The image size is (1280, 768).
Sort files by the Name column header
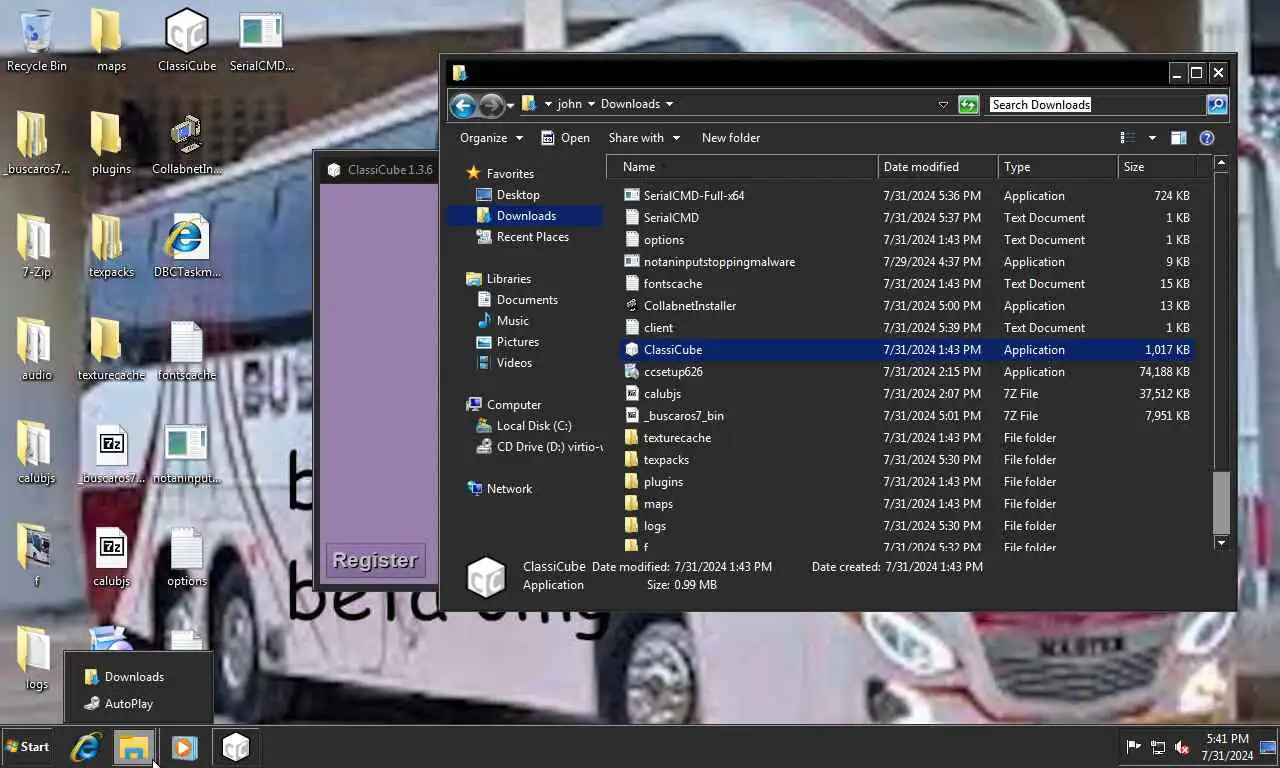[x=742, y=167]
